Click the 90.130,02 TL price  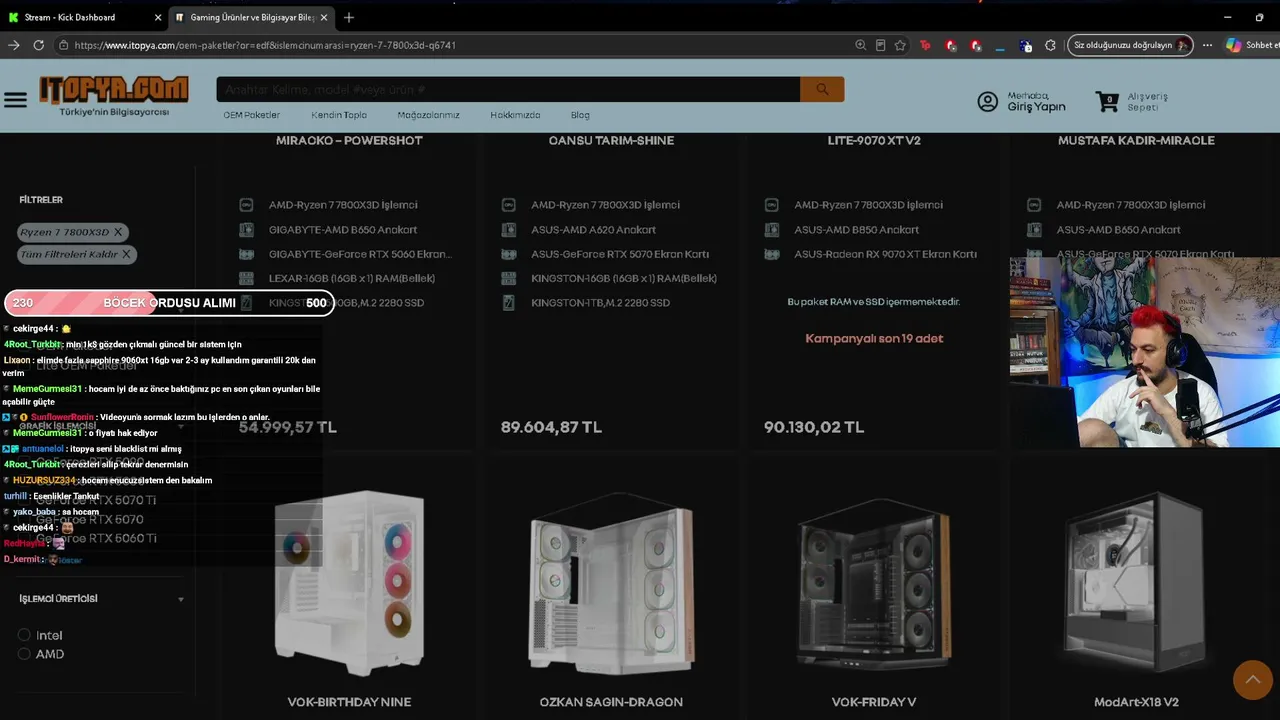point(814,427)
